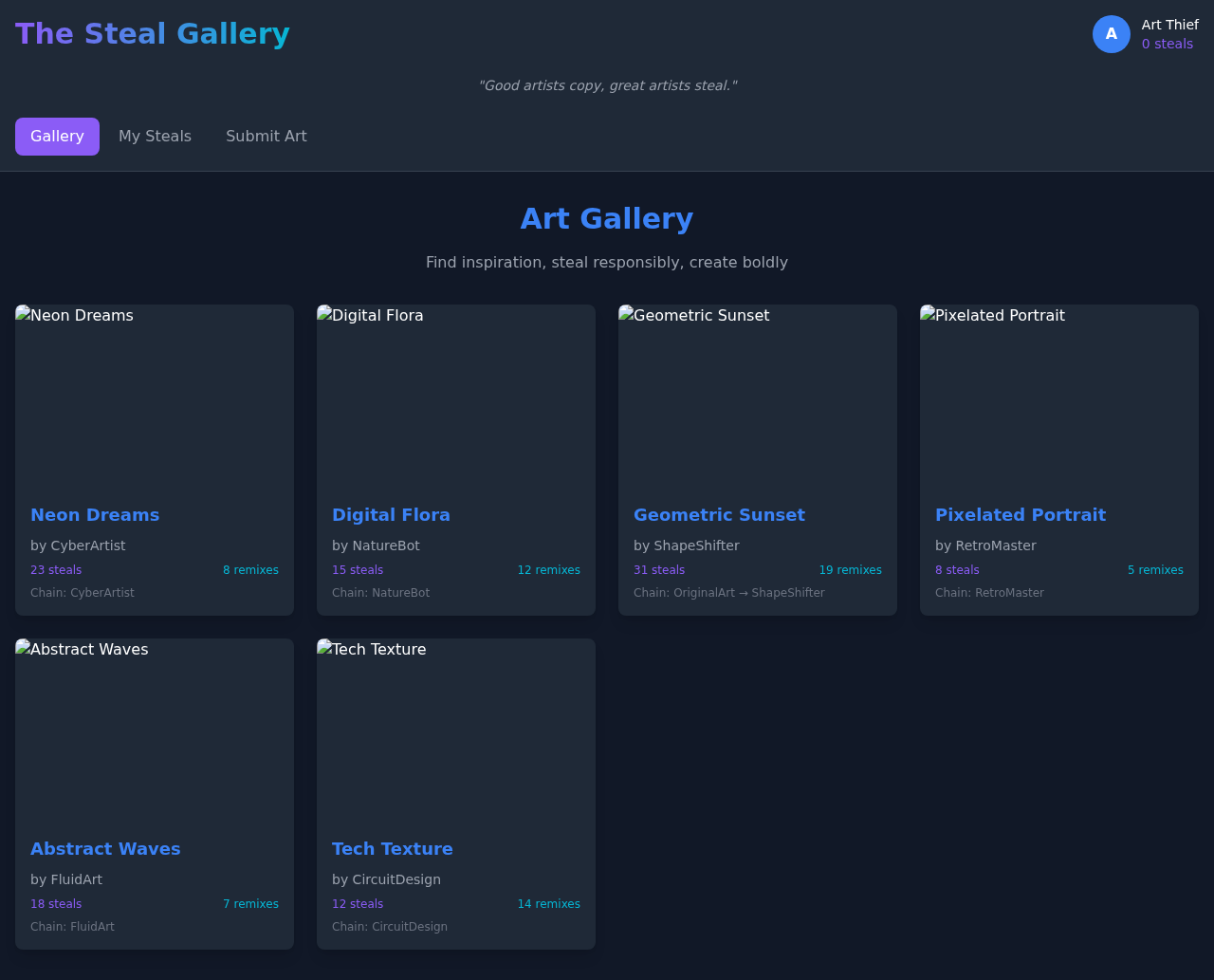The height and width of the screenshot is (980, 1214).
Task: Open the Digital Flora artwork thumbnail
Action: point(456,398)
